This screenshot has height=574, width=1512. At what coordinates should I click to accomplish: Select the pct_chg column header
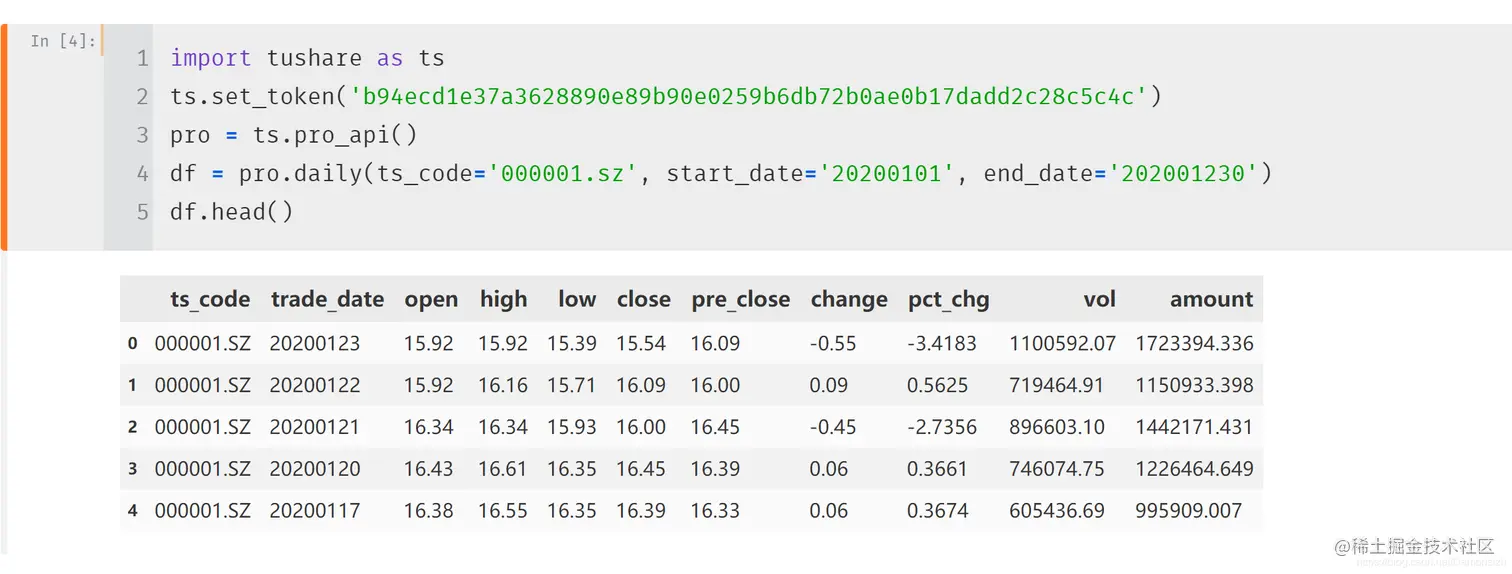[948, 300]
